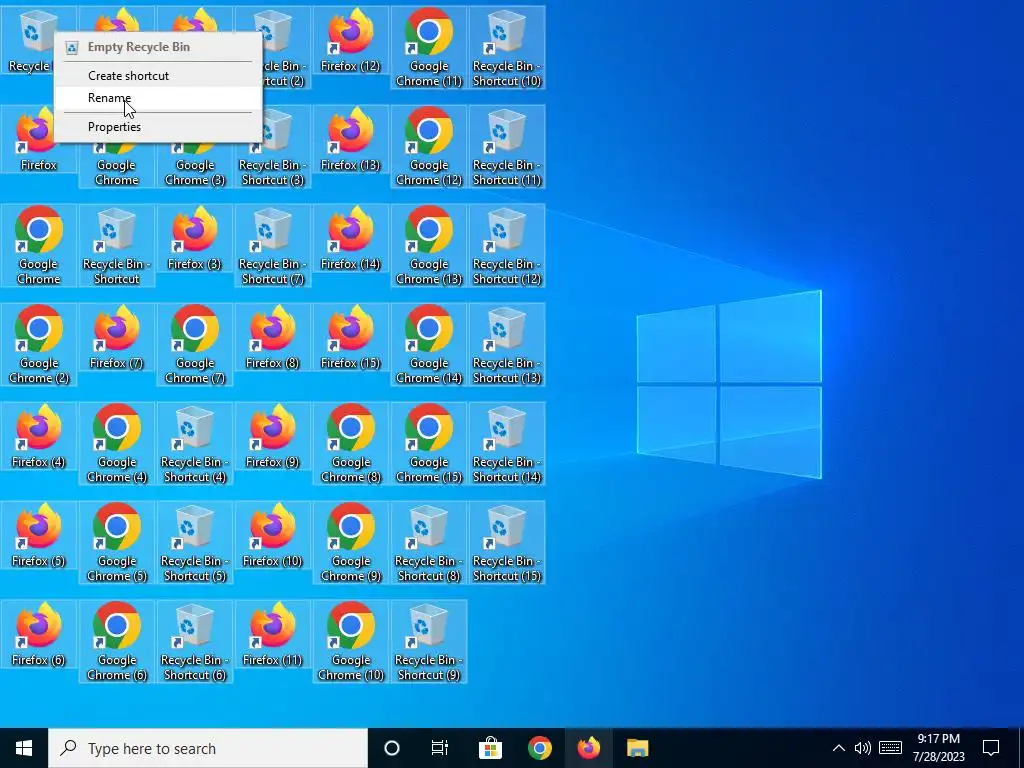Open the notification center
This screenshot has height=768, width=1024.
click(991, 748)
